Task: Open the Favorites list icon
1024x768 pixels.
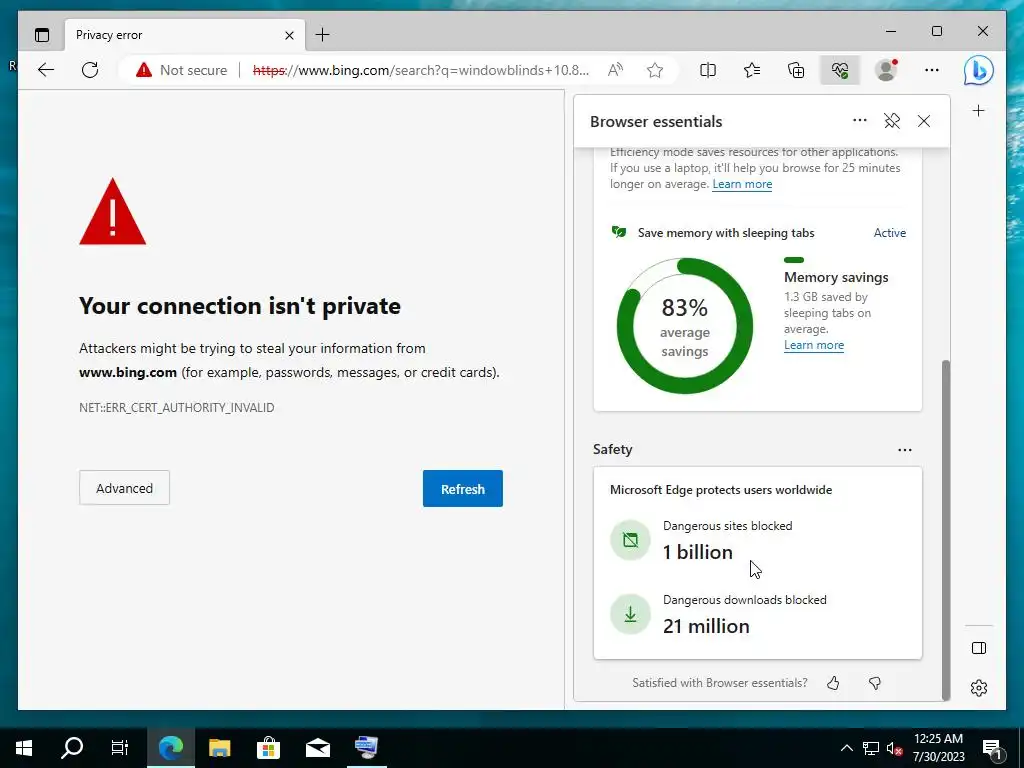Action: pyautogui.click(x=752, y=70)
